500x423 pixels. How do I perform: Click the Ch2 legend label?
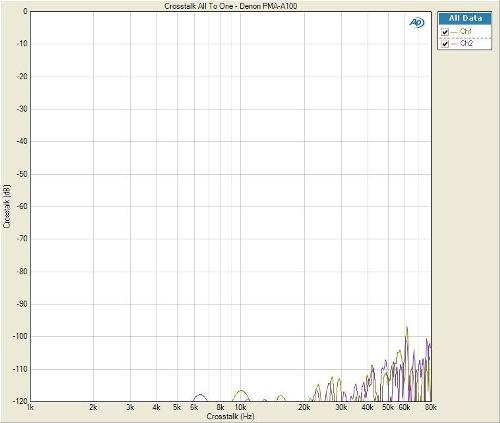point(466,43)
